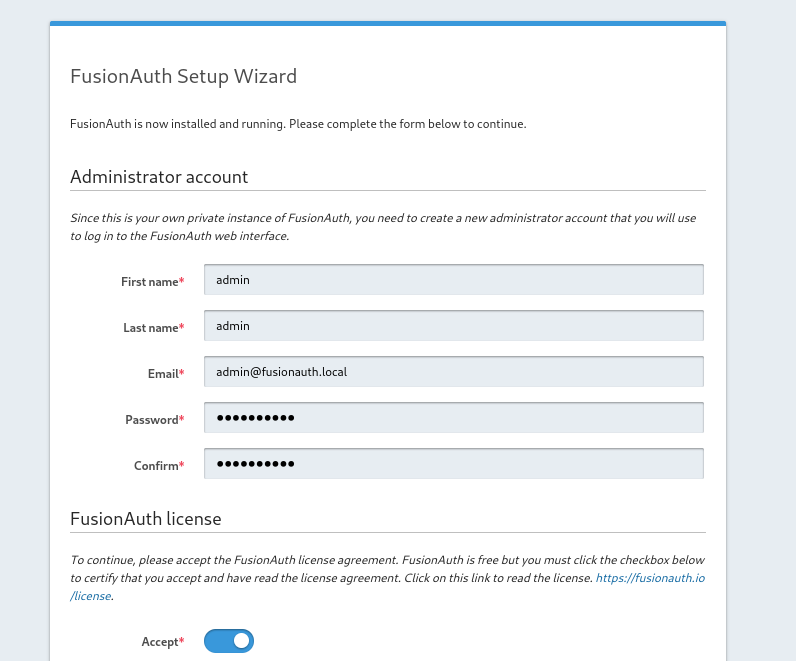Image resolution: width=796 pixels, height=661 pixels.
Task: Click the FusionAuth license section heading
Action: point(146,519)
